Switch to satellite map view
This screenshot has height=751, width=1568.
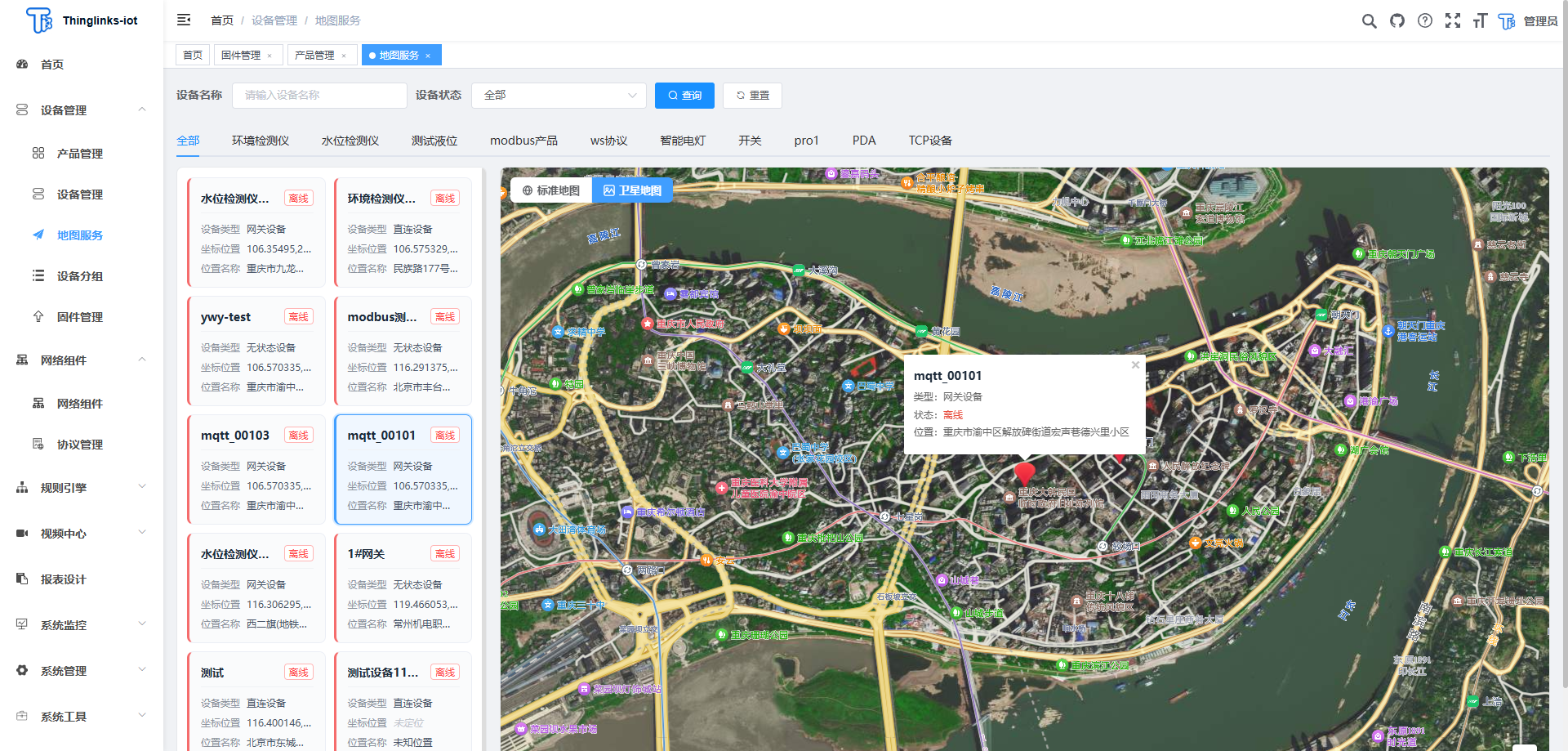(632, 190)
